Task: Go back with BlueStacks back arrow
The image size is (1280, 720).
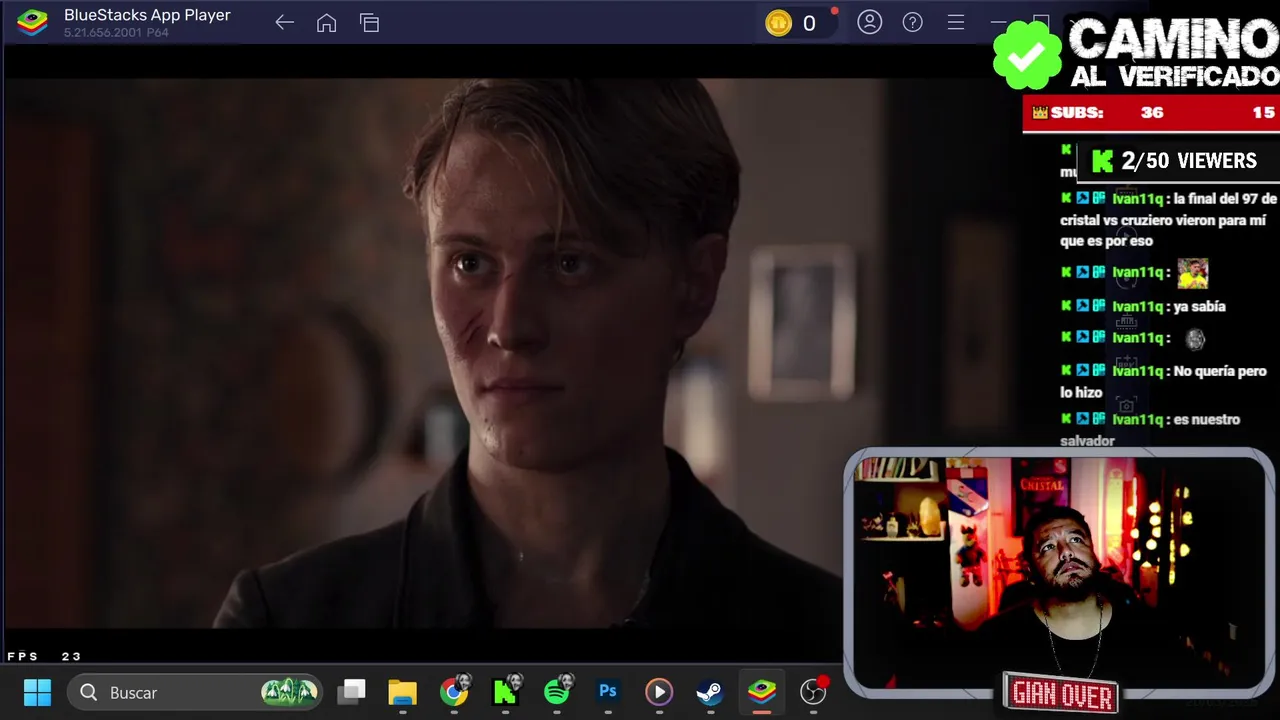Action: point(284,23)
